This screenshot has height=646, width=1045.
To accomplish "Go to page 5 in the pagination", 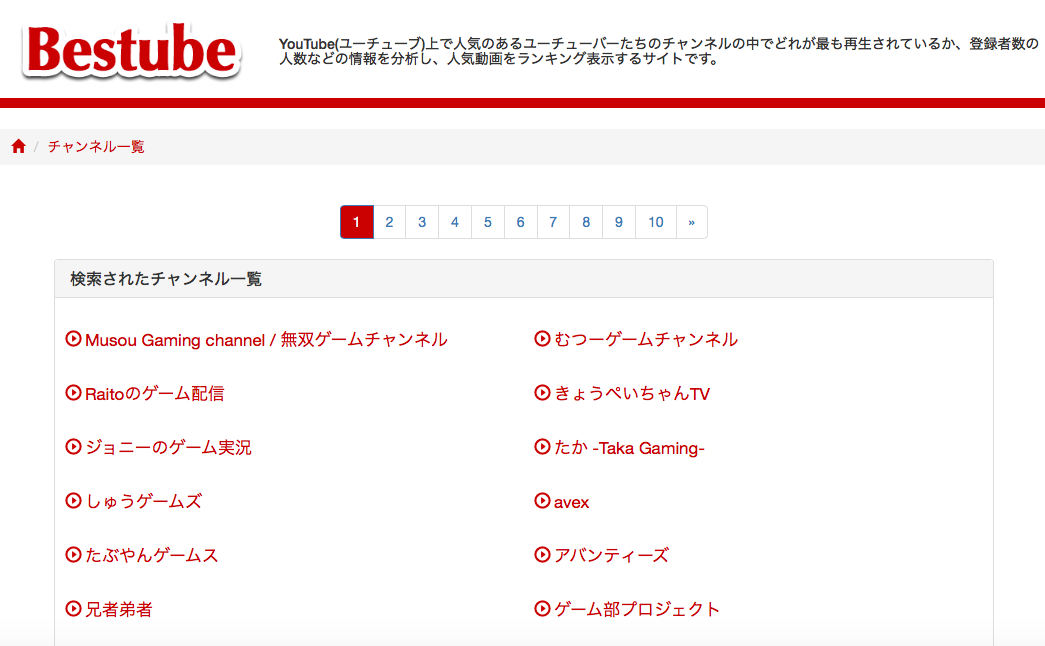I will (x=487, y=222).
